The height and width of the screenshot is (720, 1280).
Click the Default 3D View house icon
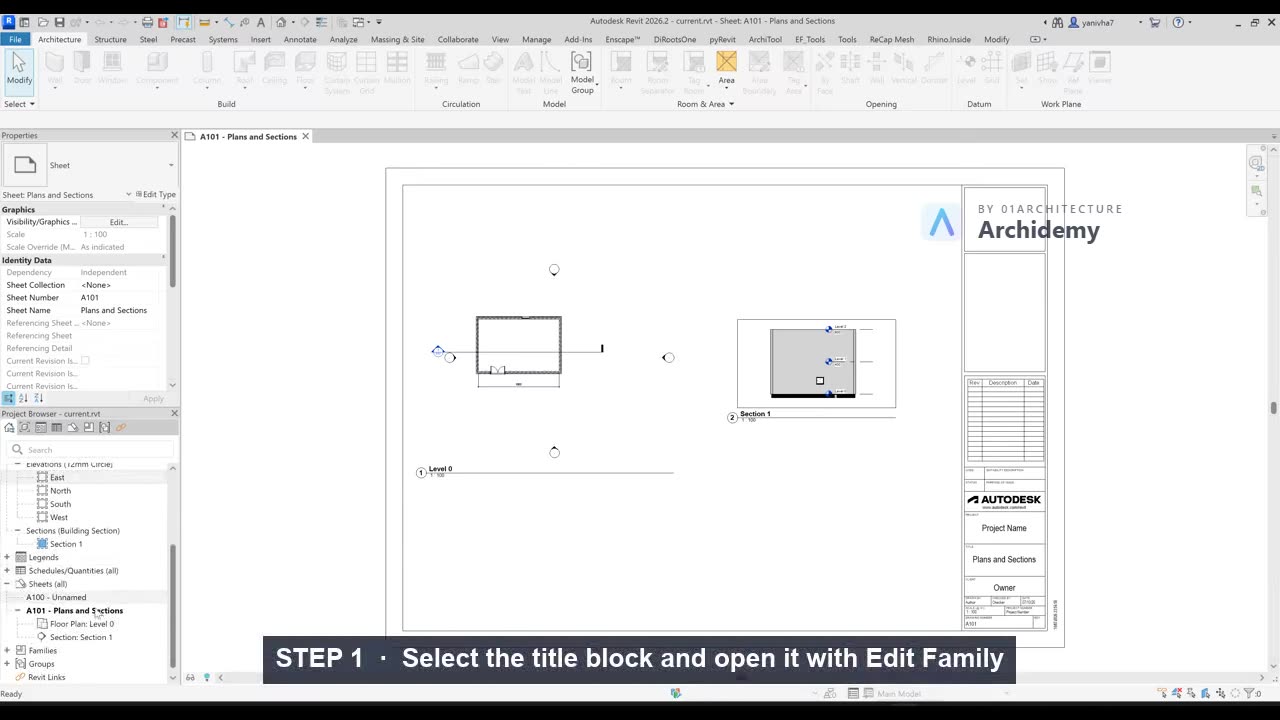[x=281, y=22]
